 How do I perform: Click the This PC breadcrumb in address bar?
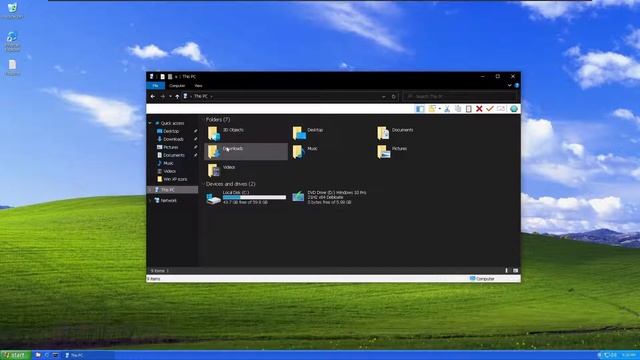coord(200,96)
